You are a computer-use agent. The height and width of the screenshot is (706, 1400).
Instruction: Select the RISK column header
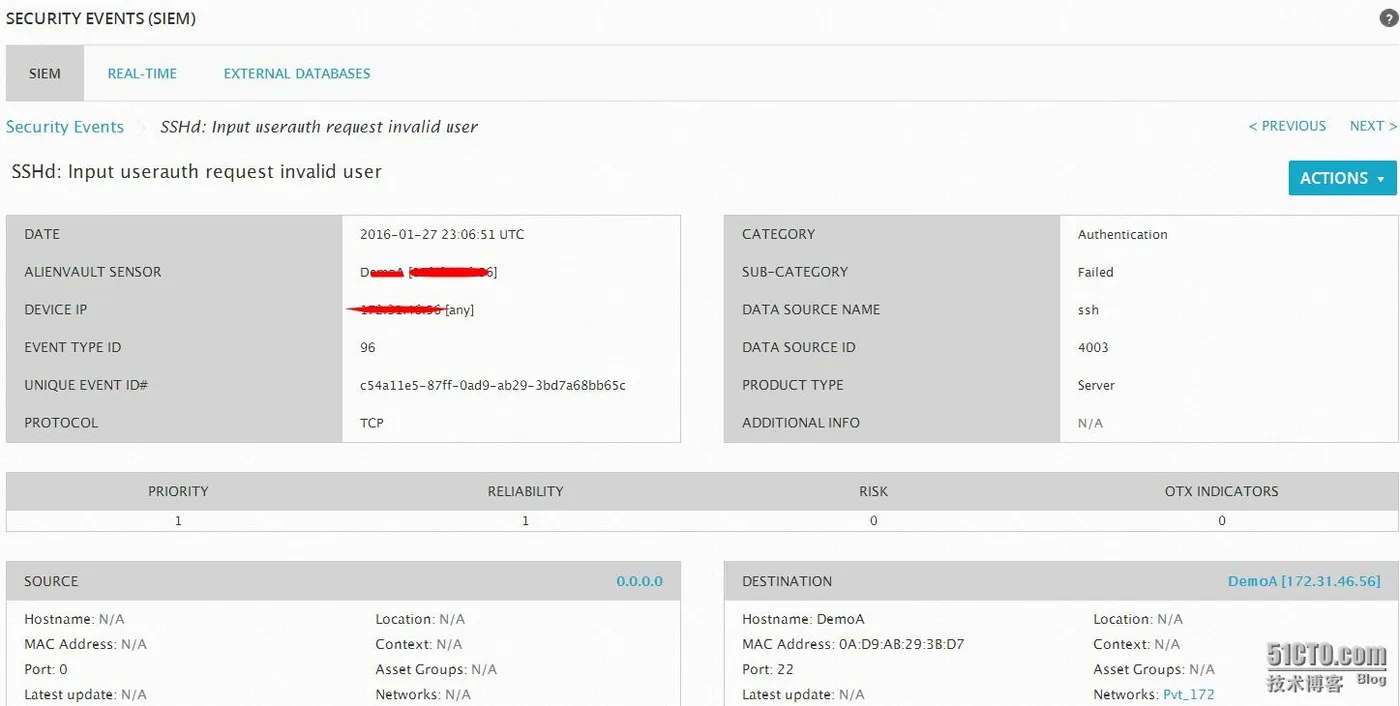coord(873,491)
